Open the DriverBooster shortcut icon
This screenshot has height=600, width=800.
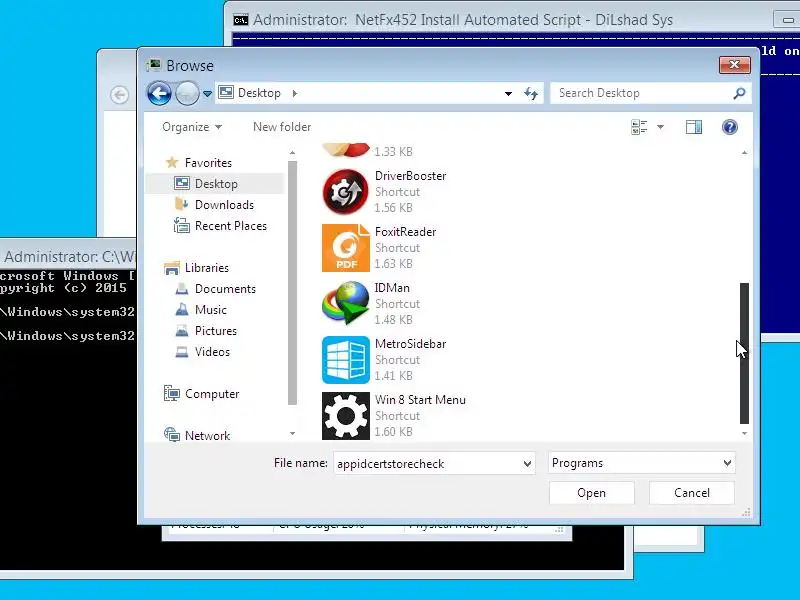coord(345,192)
